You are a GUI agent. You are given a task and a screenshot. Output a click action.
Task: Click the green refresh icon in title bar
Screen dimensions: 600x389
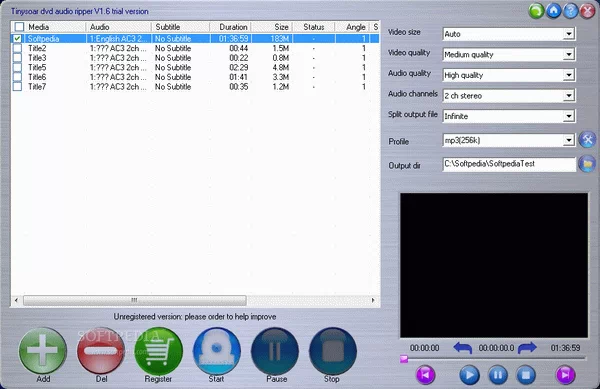[x=536, y=11]
